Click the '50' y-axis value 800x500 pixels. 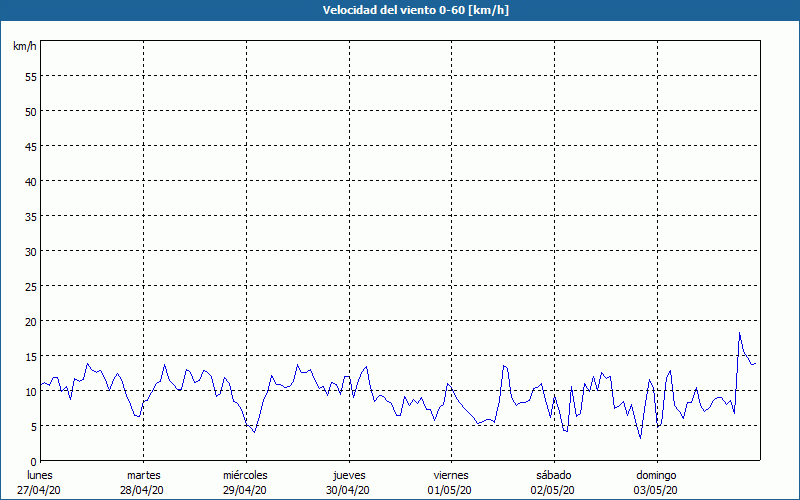coord(31,112)
